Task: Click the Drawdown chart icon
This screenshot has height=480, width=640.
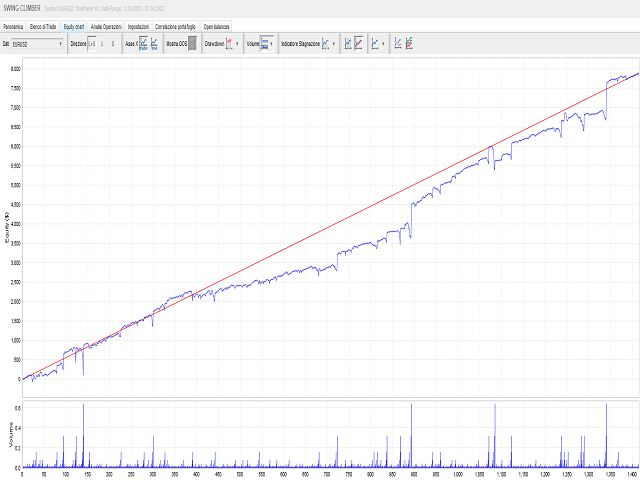Action: pyautogui.click(x=229, y=44)
